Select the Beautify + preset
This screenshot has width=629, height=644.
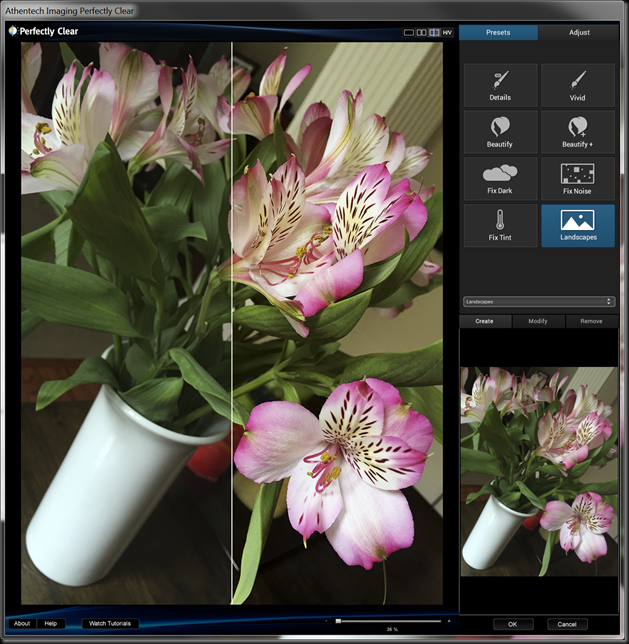click(578, 132)
